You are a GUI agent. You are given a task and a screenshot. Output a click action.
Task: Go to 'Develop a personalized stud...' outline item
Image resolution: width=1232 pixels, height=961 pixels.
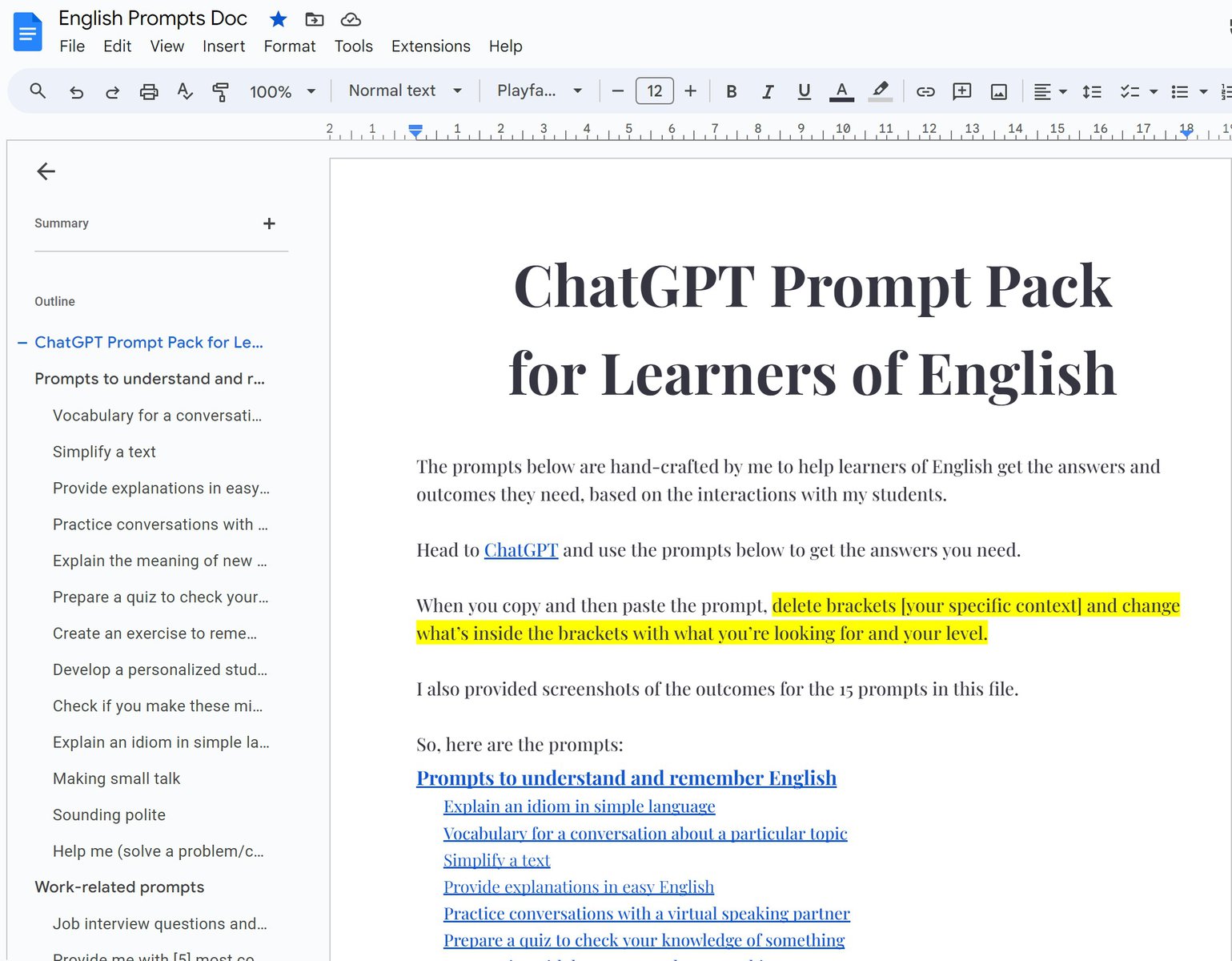point(160,669)
